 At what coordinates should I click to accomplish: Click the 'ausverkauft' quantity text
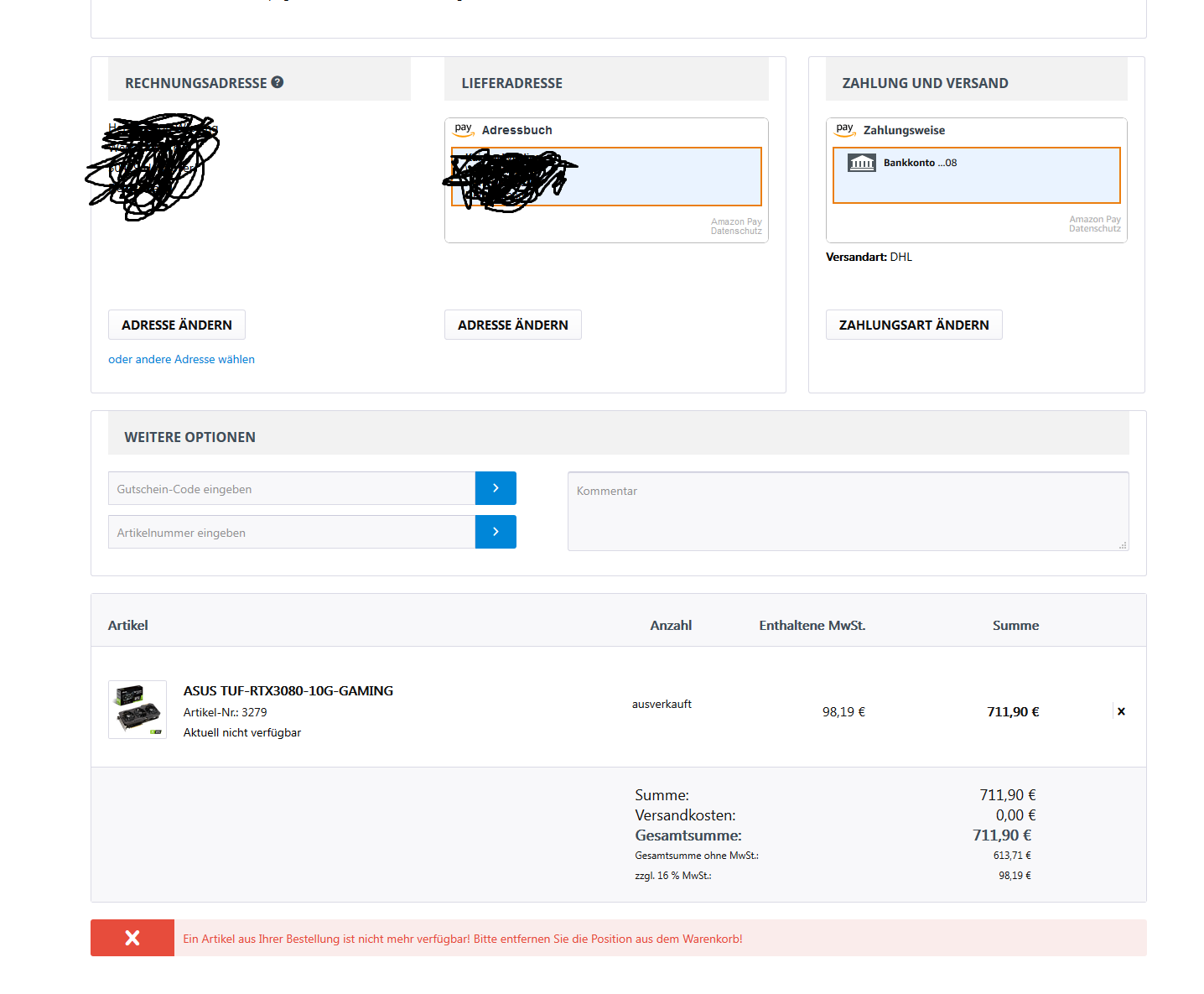tap(662, 704)
